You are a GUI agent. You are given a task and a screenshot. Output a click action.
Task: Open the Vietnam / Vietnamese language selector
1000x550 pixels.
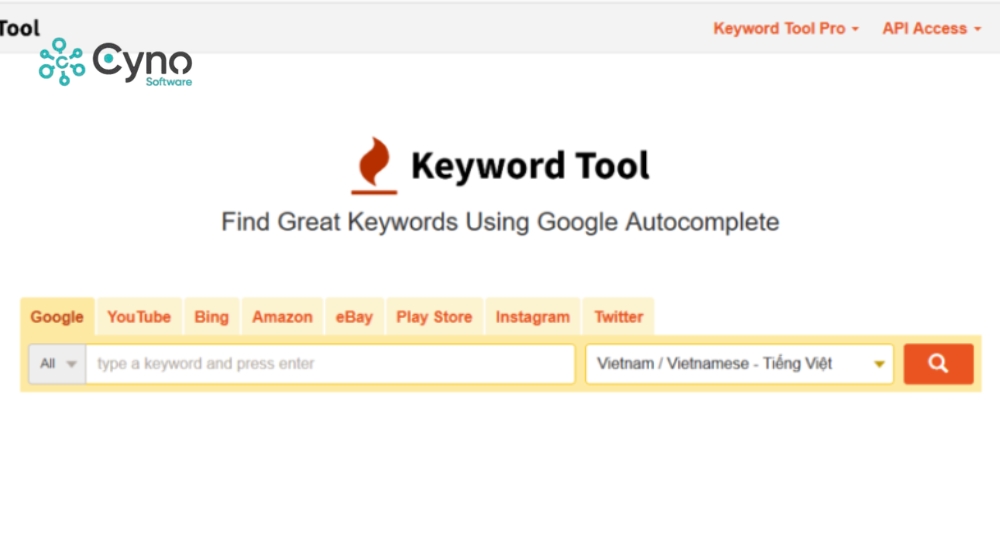coord(739,364)
